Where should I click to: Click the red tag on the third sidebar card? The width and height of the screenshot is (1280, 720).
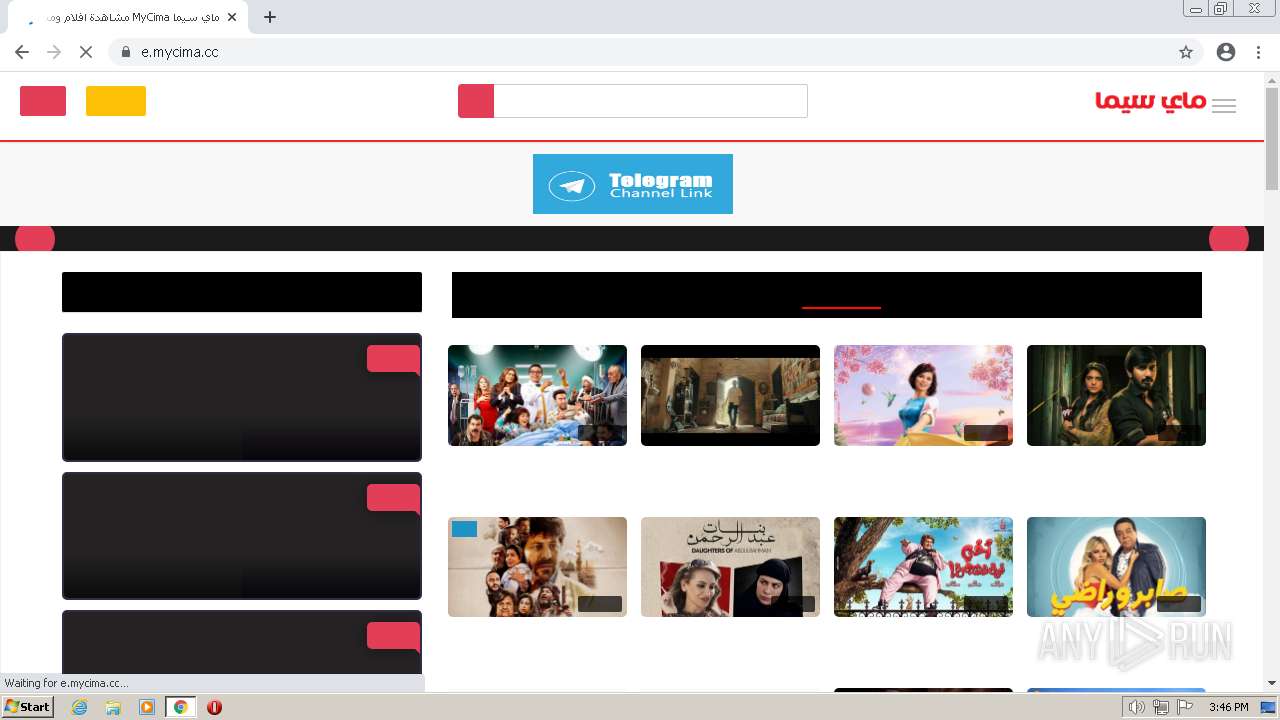[393, 636]
